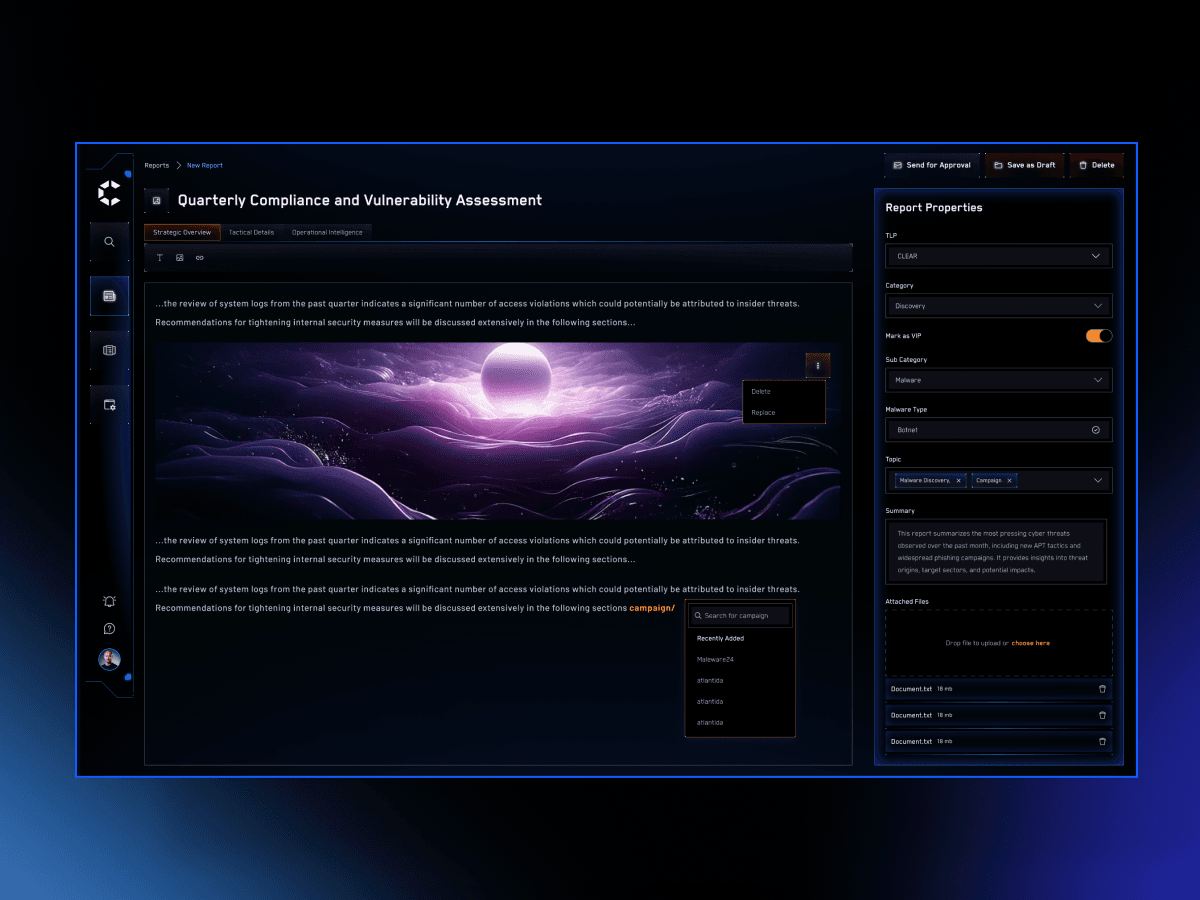The height and width of the screenshot is (900, 1200).
Task: Expand the Topic dropdown chevron
Action: [1098, 481]
